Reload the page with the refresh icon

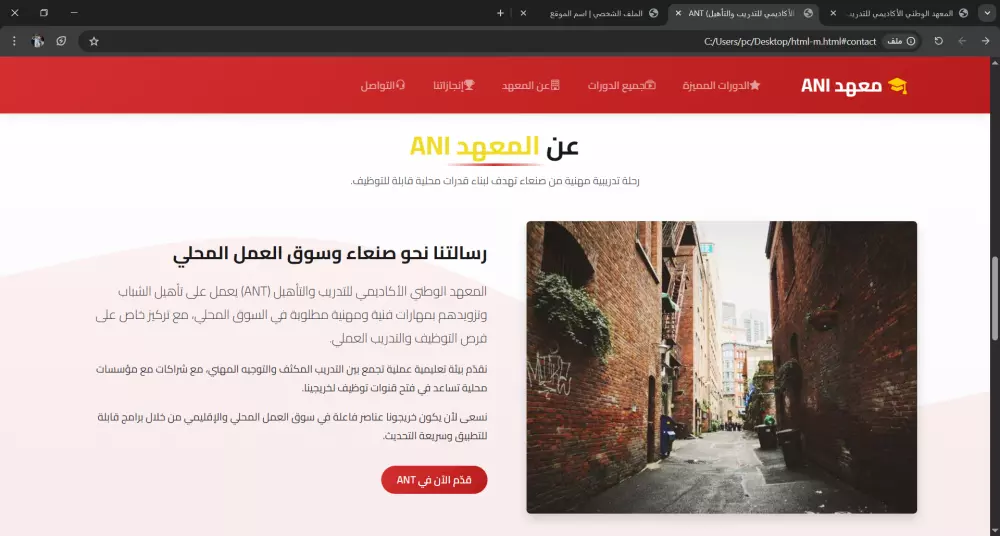[938, 41]
